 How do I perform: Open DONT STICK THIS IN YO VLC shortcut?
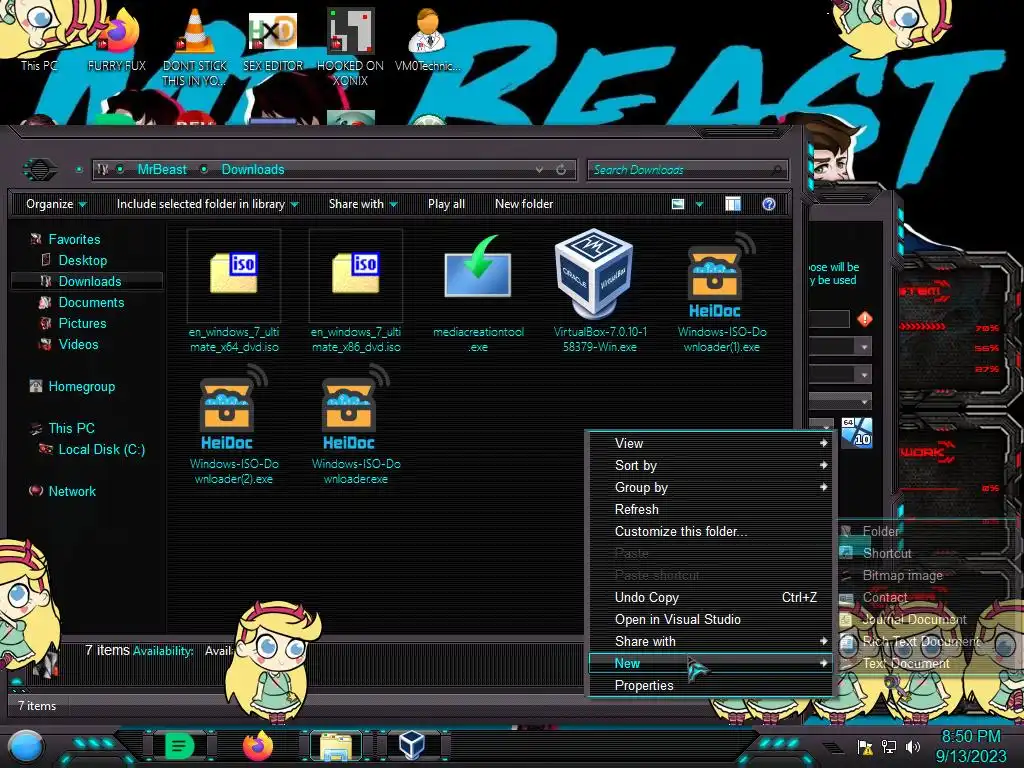pos(195,46)
